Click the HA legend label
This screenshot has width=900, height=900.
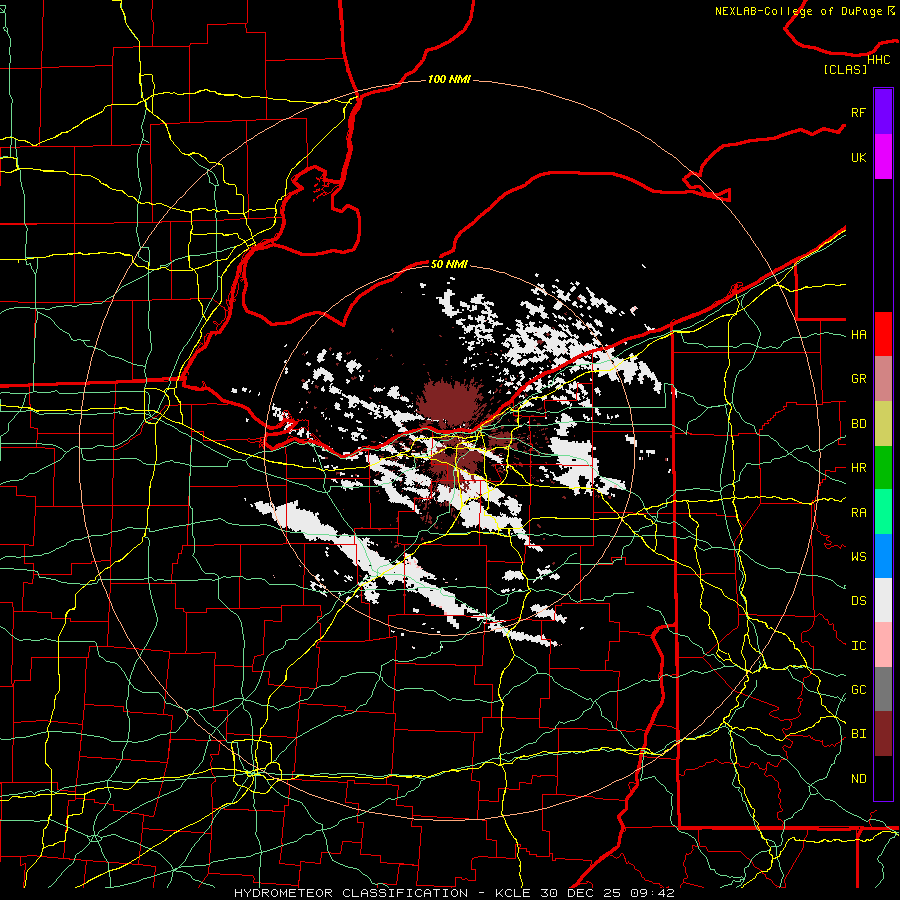[858, 335]
